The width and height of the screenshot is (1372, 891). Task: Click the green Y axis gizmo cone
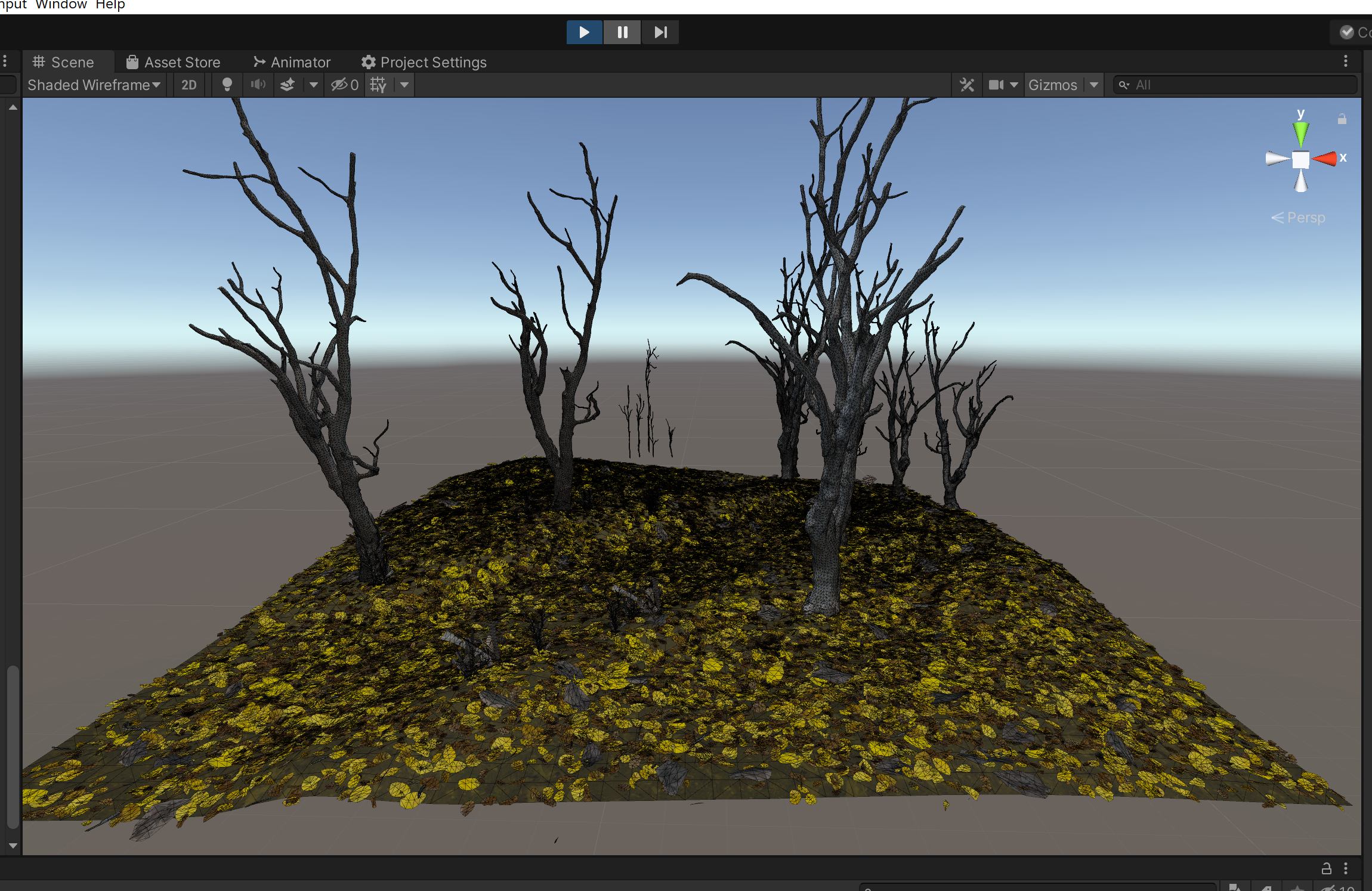click(x=1300, y=132)
